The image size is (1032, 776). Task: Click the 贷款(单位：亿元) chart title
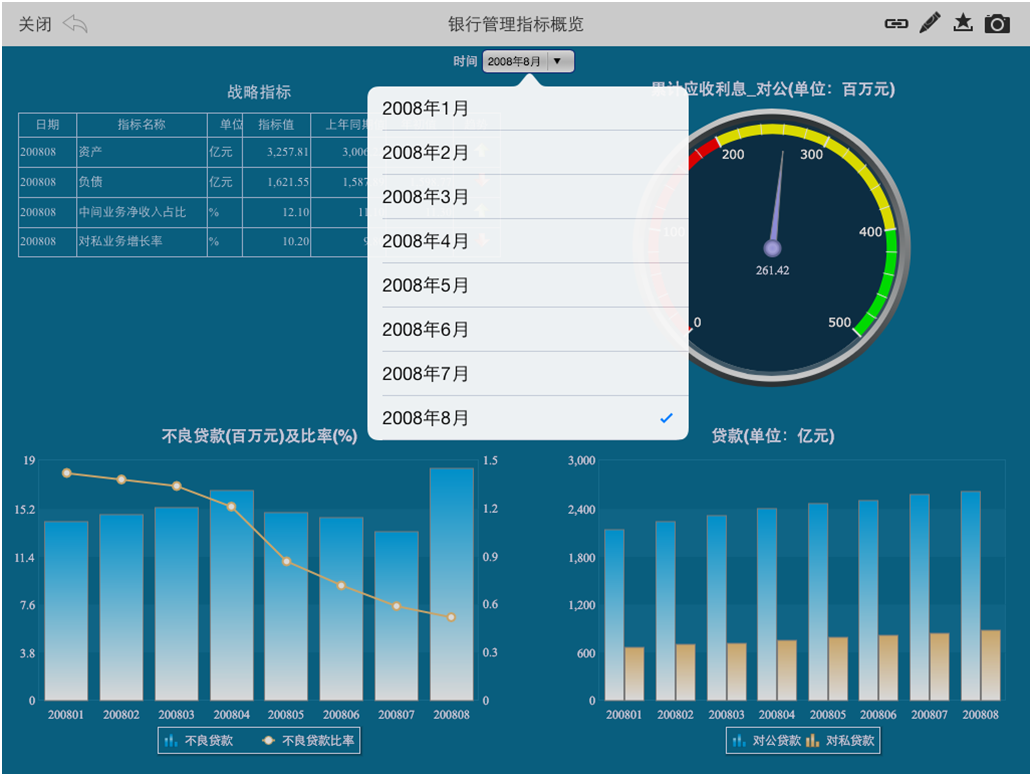click(x=773, y=435)
